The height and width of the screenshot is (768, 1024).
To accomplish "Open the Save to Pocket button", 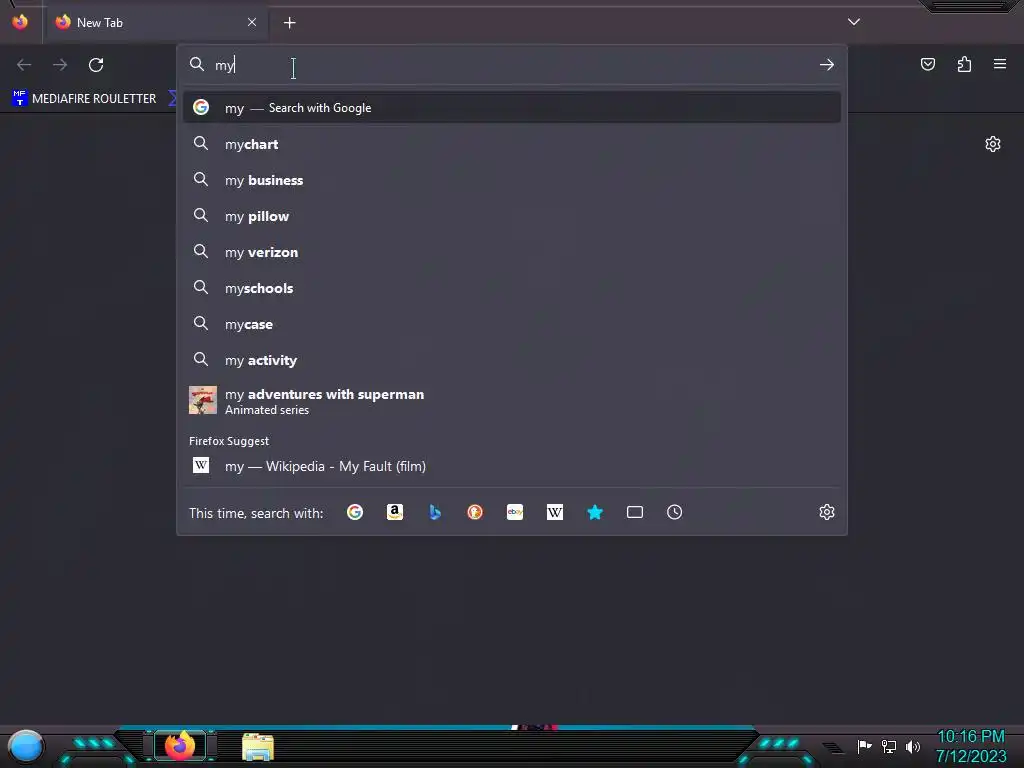I will [927, 64].
